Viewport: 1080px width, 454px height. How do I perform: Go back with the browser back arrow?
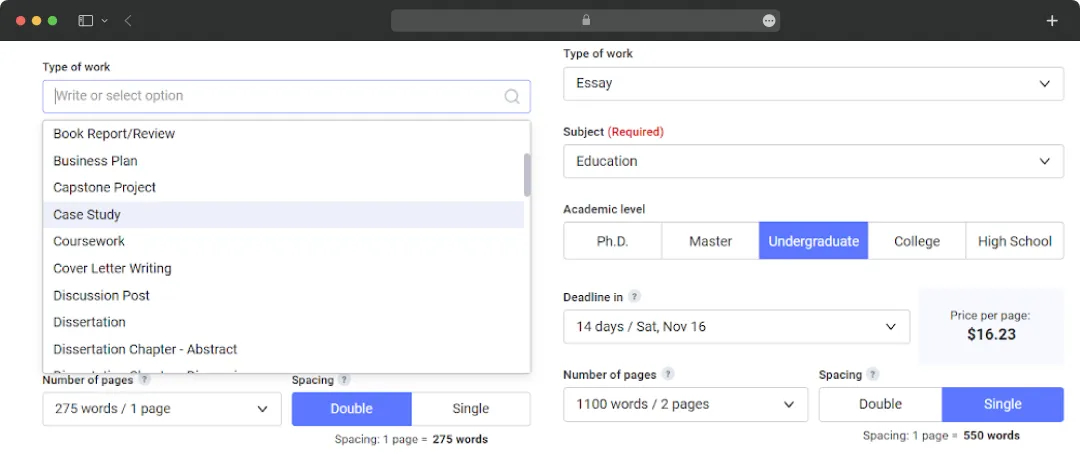tap(128, 20)
